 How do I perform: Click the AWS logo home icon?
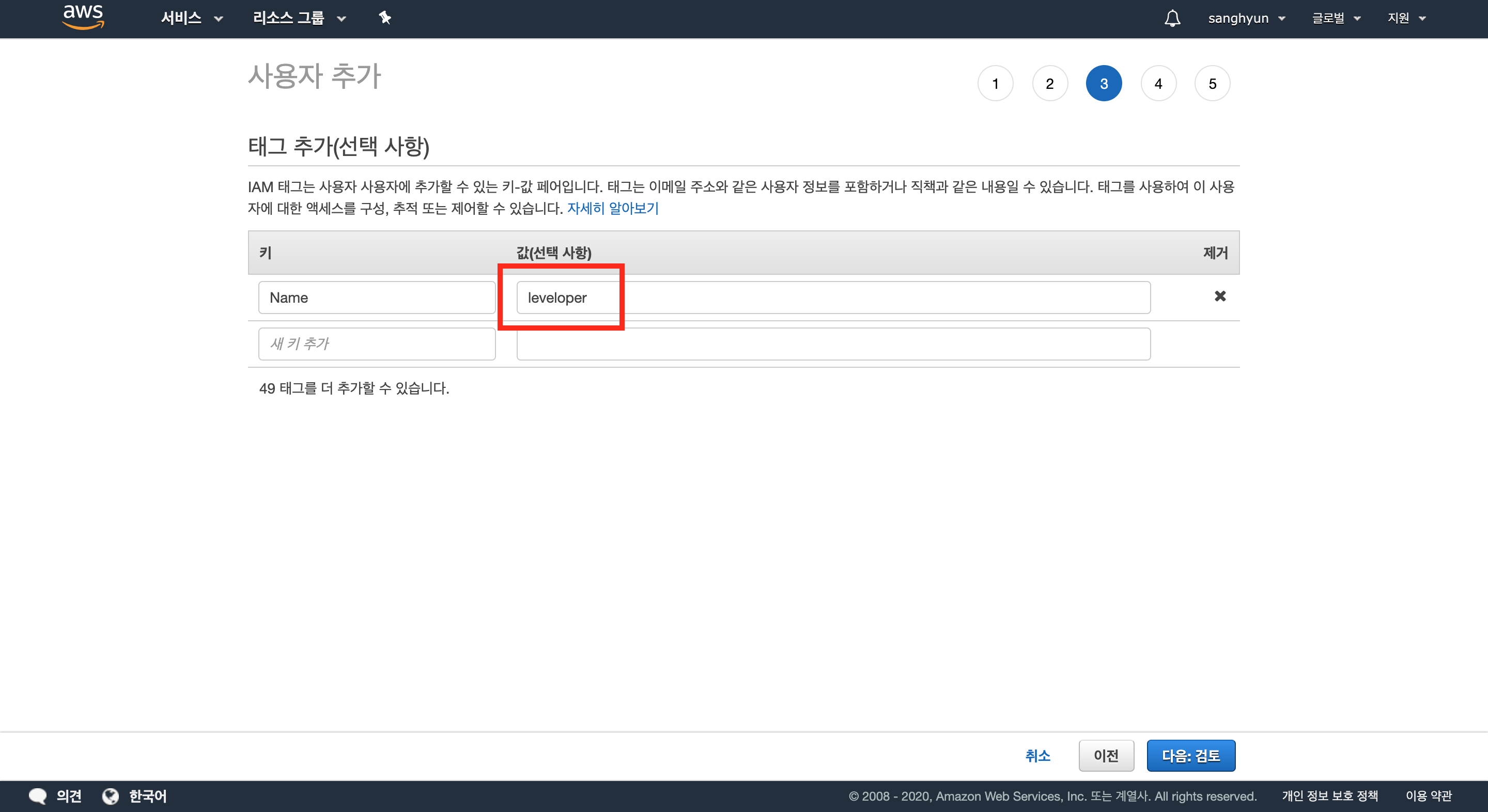(x=83, y=18)
